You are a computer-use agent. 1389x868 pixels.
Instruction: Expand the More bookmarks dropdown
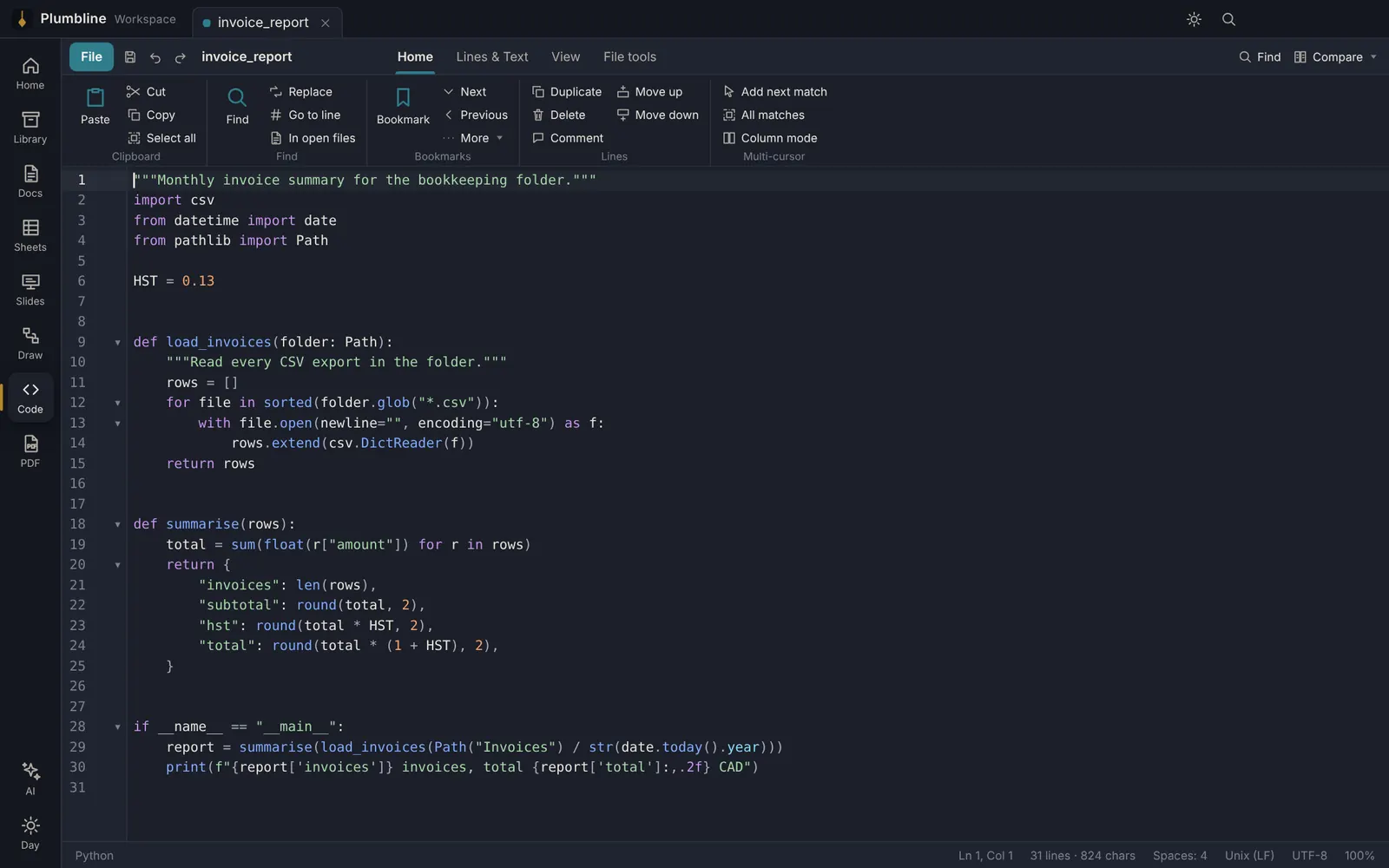pyautogui.click(x=473, y=138)
